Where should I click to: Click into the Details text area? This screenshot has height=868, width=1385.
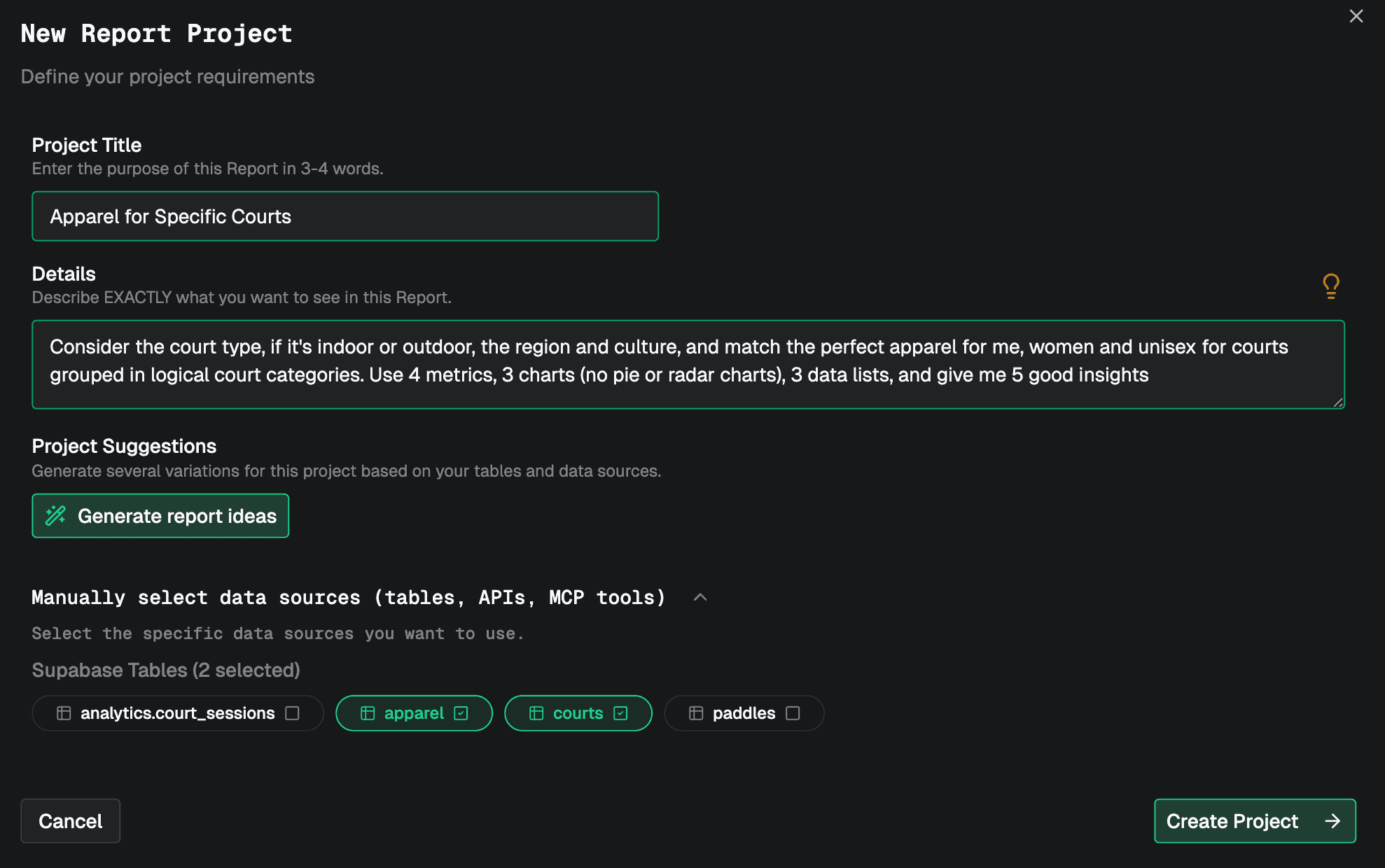pos(688,364)
